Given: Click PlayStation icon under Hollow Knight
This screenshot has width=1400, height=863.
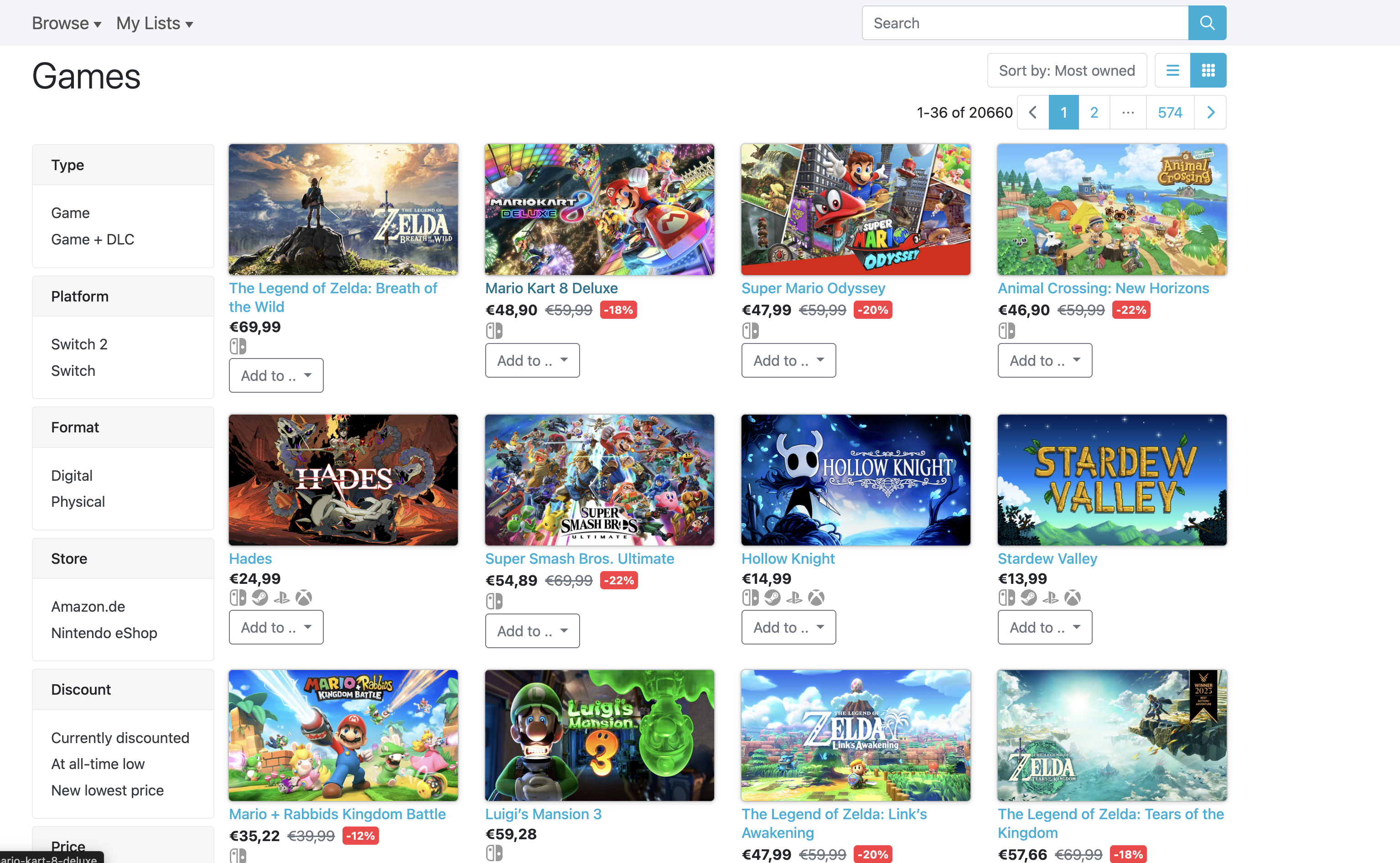Looking at the screenshot, I should tap(794, 598).
